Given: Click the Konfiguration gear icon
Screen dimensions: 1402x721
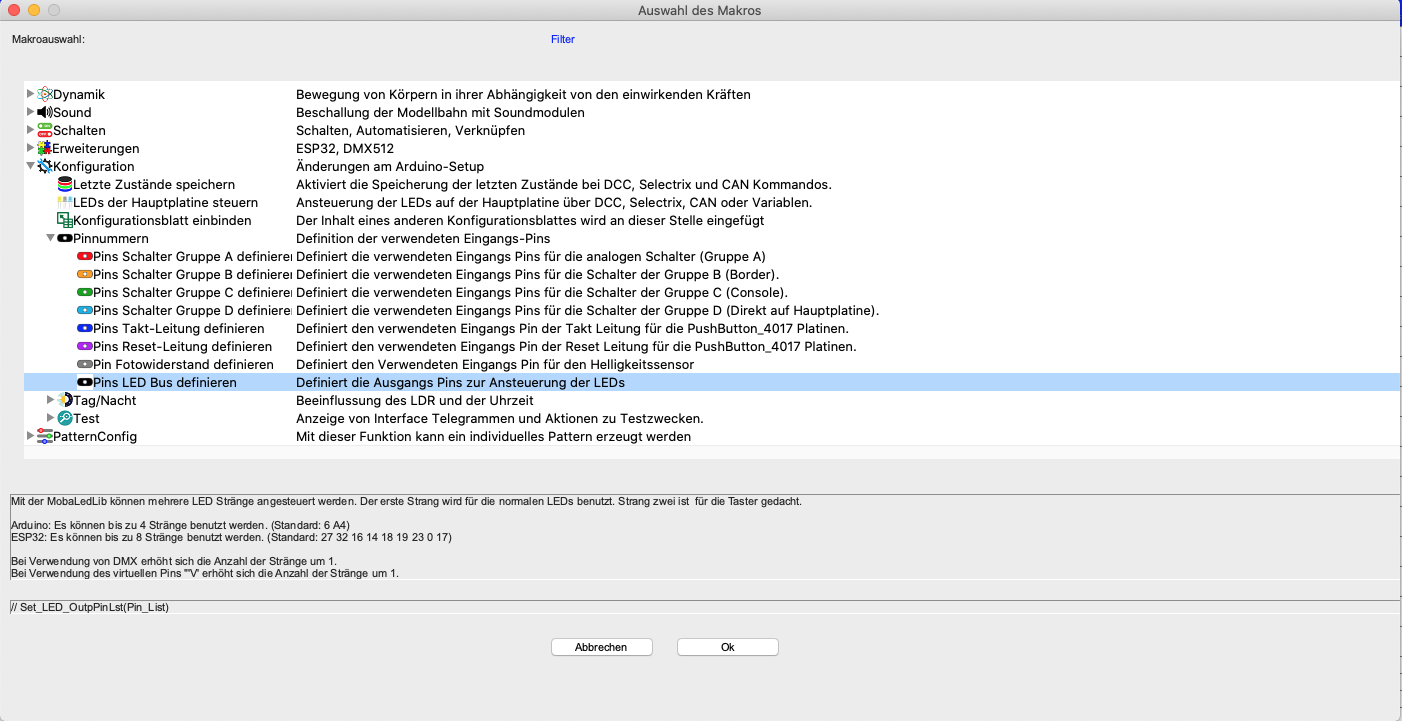Looking at the screenshot, I should coord(45,166).
